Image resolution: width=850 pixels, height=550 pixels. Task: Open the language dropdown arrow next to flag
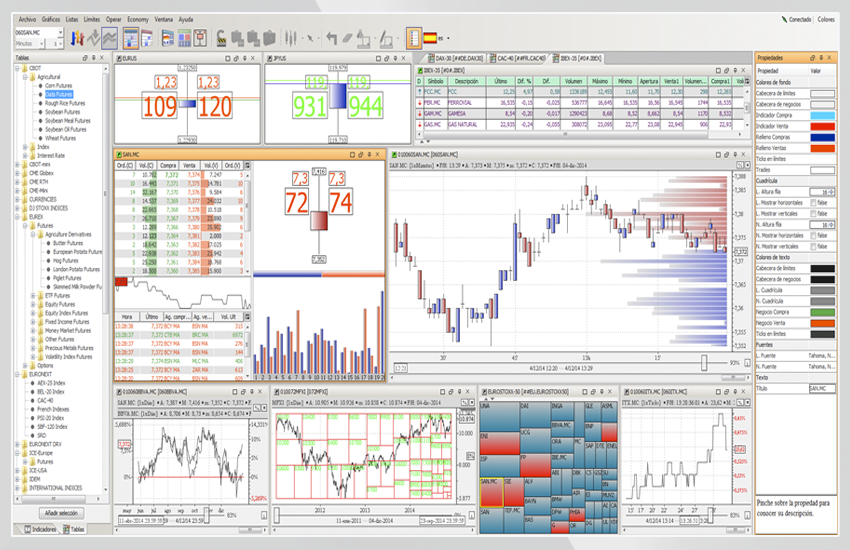(x=448, y=38)
